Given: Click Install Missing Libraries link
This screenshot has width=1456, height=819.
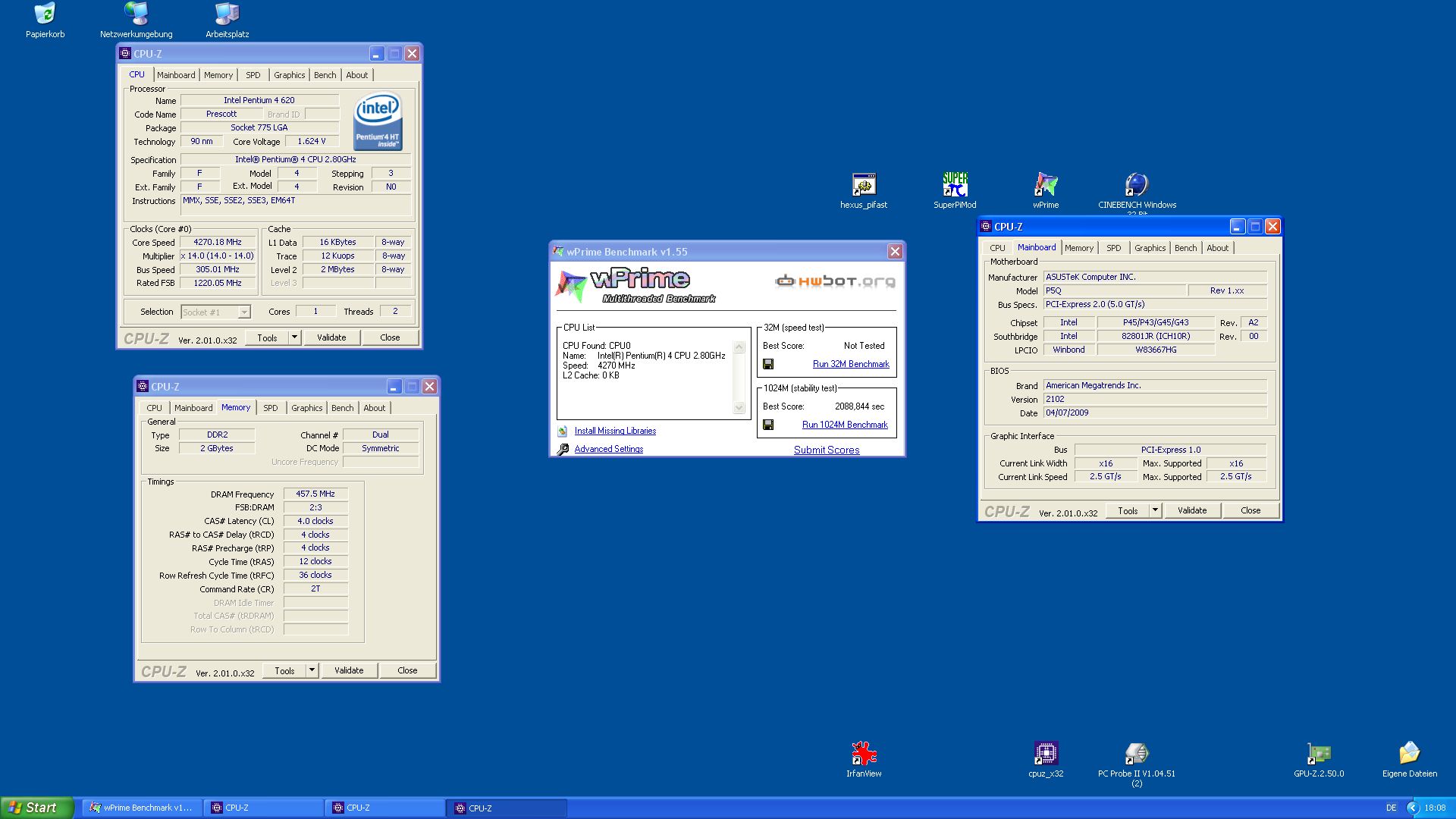Looking at the screenshot, I should click(x=615, y=431).
